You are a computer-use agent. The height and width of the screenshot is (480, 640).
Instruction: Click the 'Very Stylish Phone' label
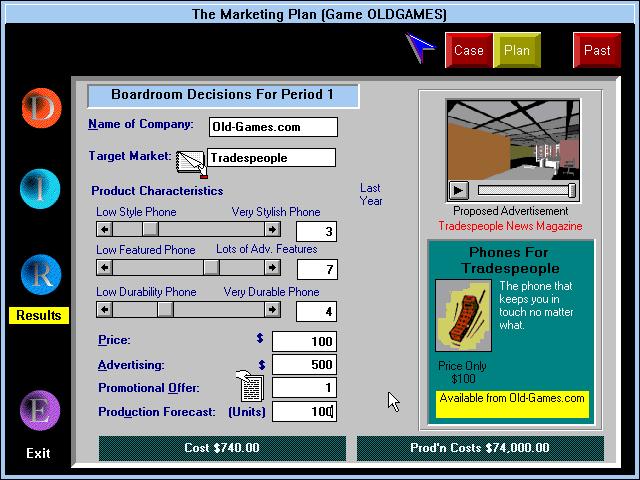(276, 212)
